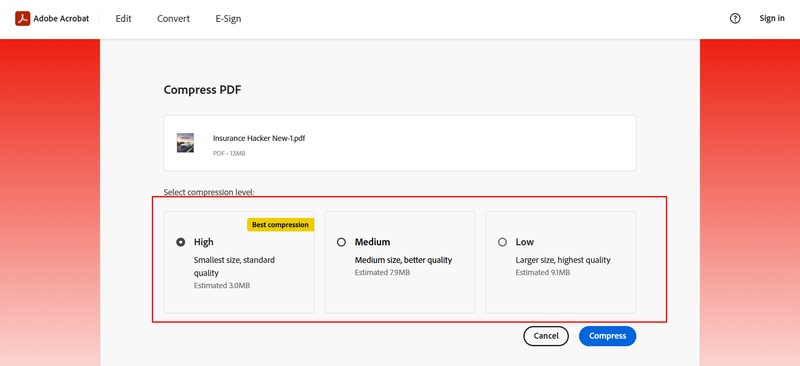Open the Convert menu
The width and height of the screenshot is (800, 366).
173,18
